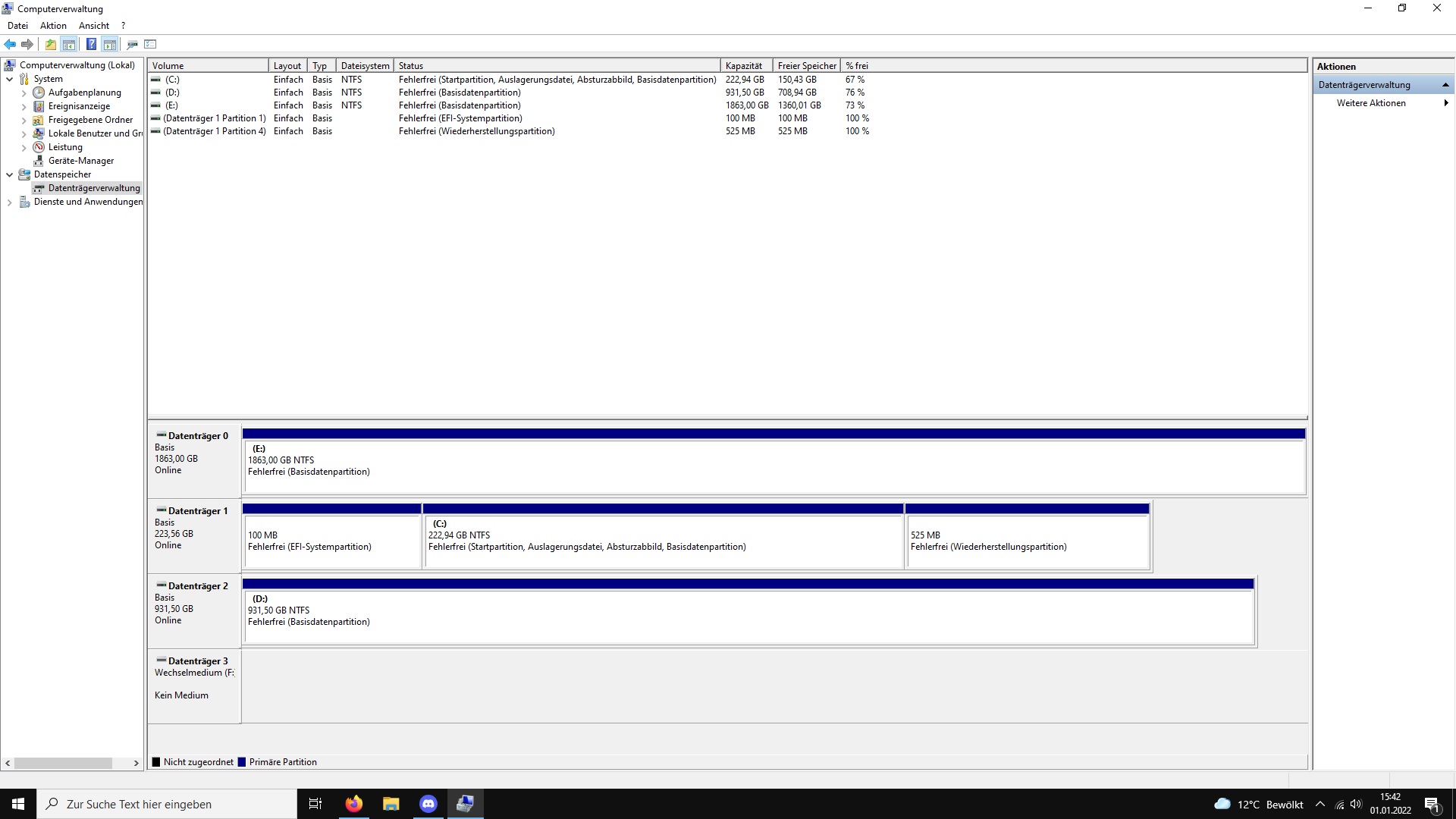Select the C: partition block on Datenträger 1
Screen dimensions: 1456x819
click(x=663, y=541)
